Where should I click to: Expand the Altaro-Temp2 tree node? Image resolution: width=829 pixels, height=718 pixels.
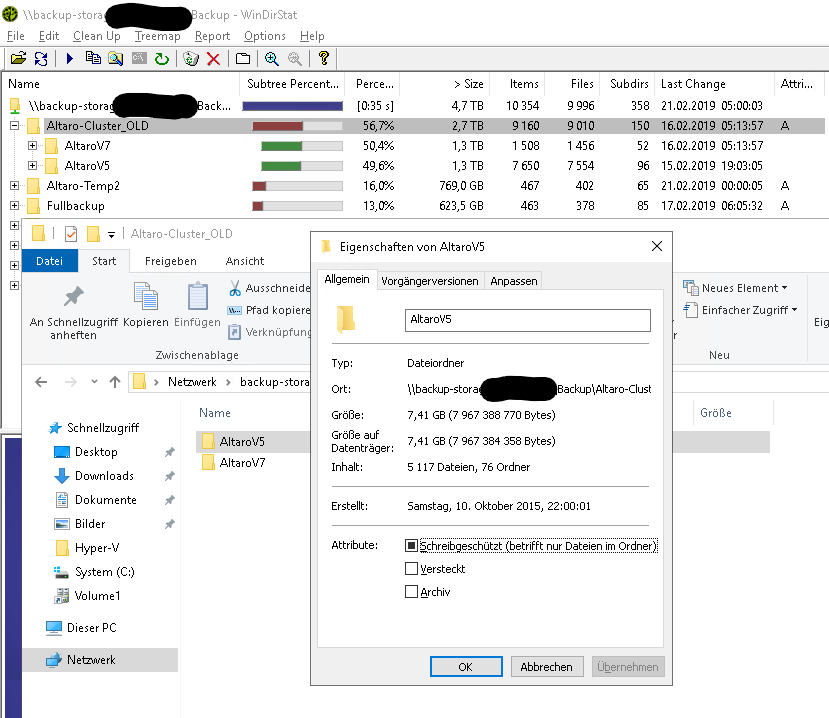(14, 186)
